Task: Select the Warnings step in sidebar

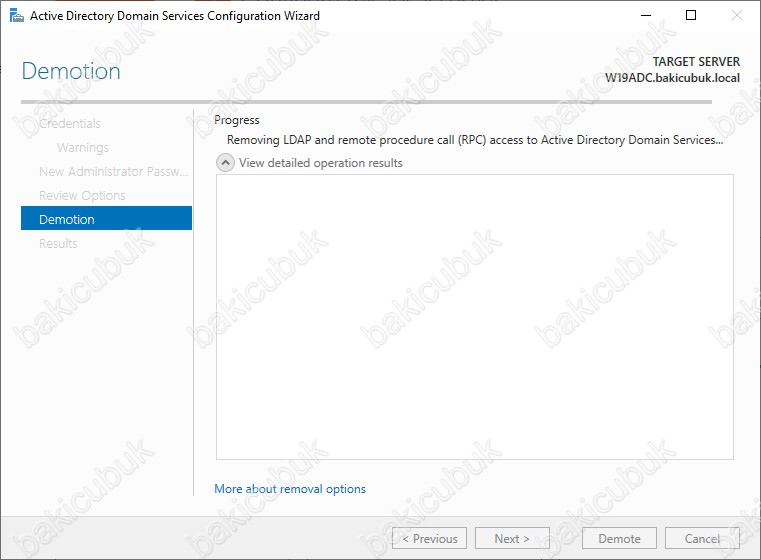Action: (83, 148)
